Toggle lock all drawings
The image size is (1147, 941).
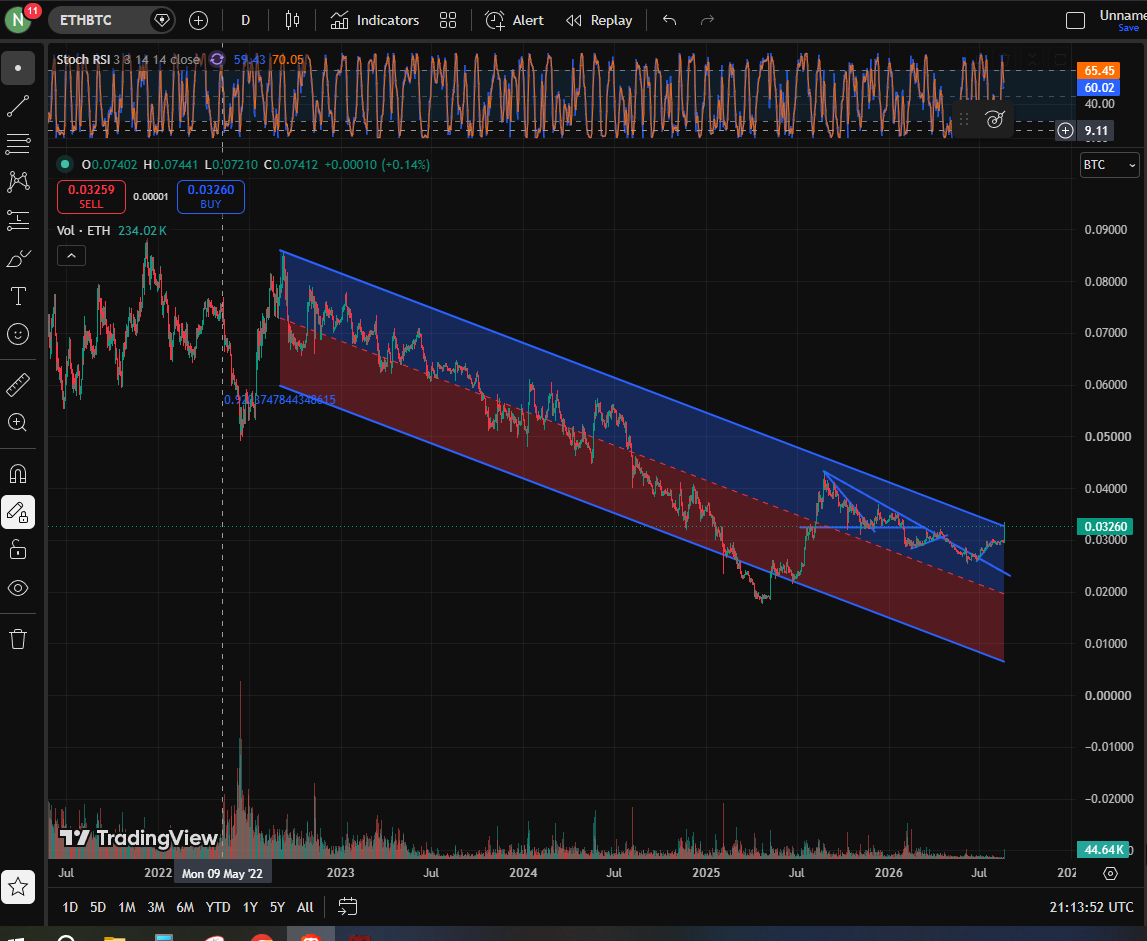(x=18, y=550)
